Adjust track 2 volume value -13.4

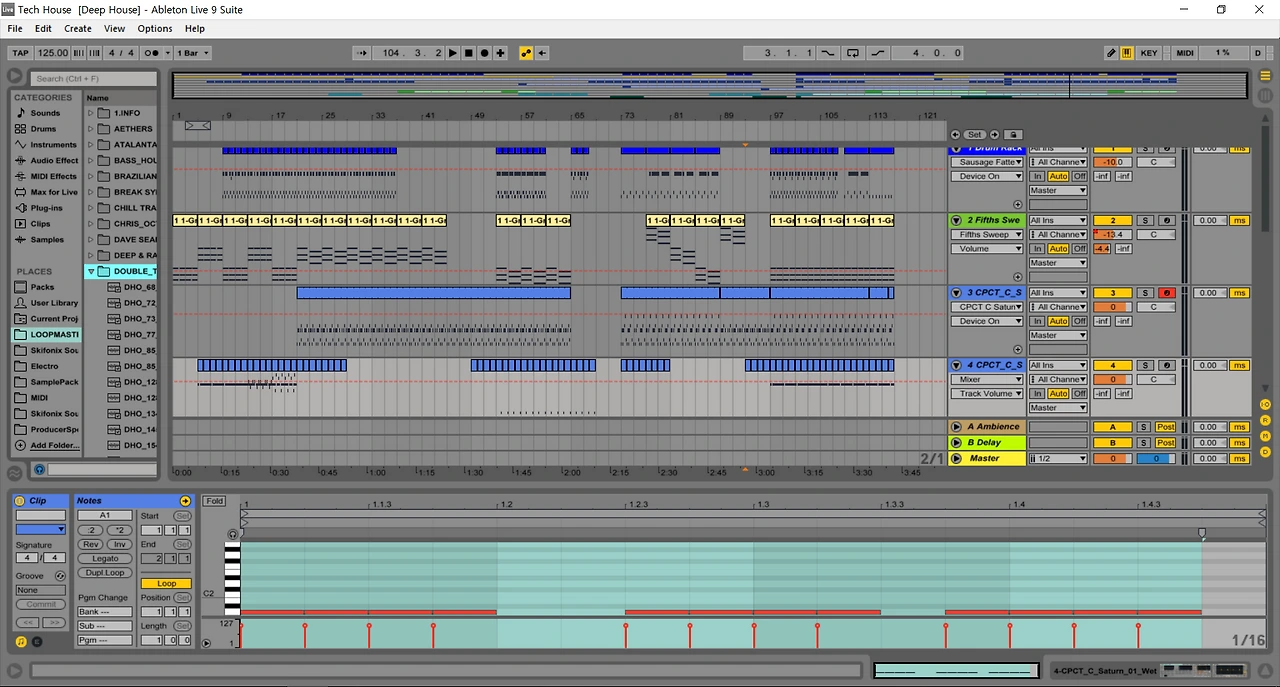(x=1112, y=235)
